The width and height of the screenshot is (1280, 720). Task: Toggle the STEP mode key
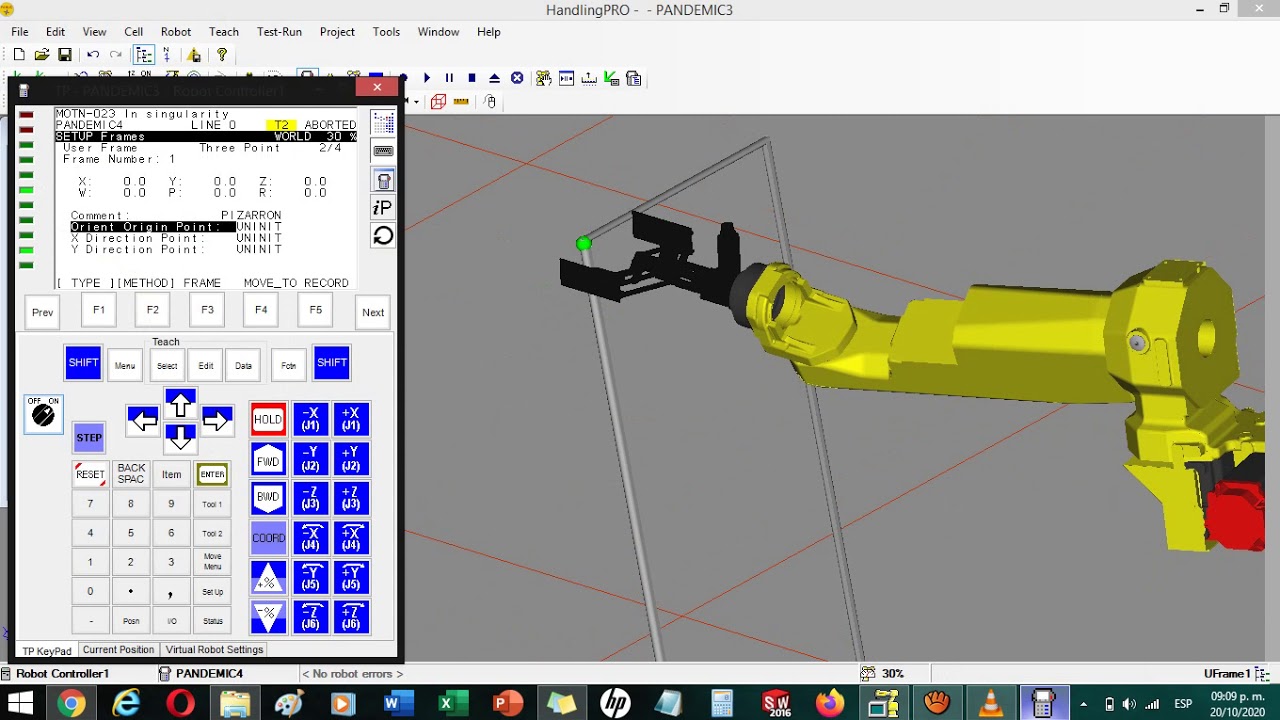coord(89,438)
